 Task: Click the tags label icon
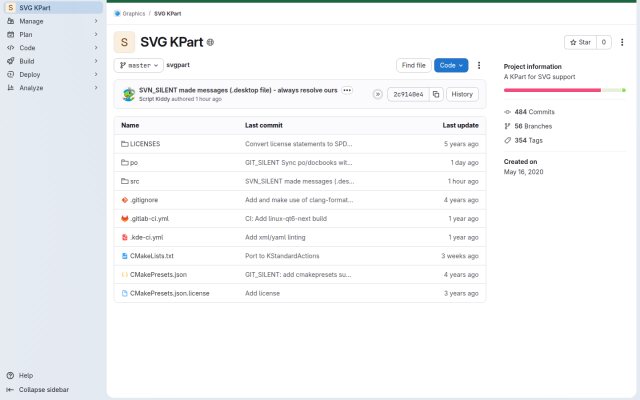pos(507,140)
